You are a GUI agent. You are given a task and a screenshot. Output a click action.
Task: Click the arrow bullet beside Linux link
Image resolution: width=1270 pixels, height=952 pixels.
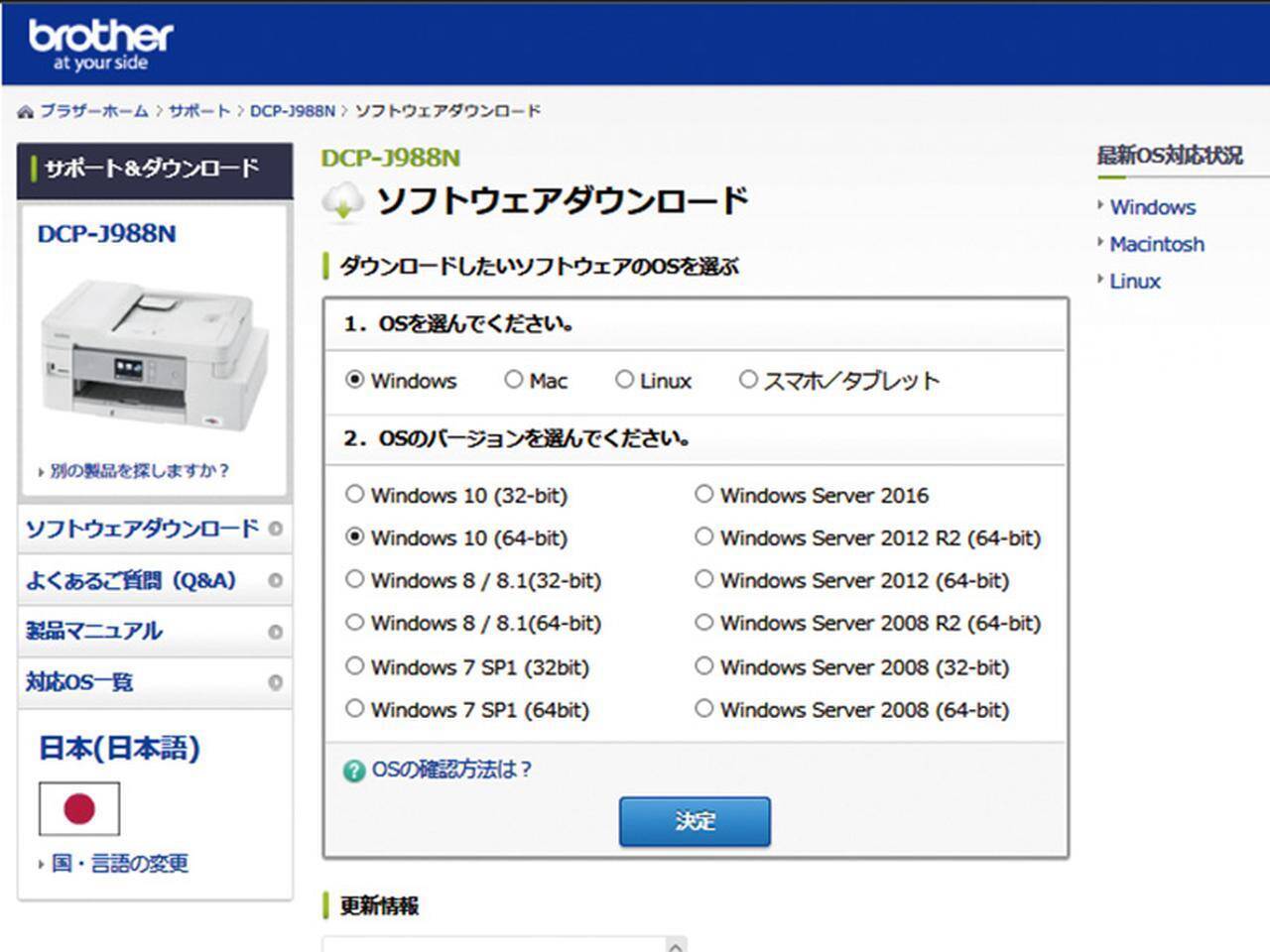[x=1101, y=282]
